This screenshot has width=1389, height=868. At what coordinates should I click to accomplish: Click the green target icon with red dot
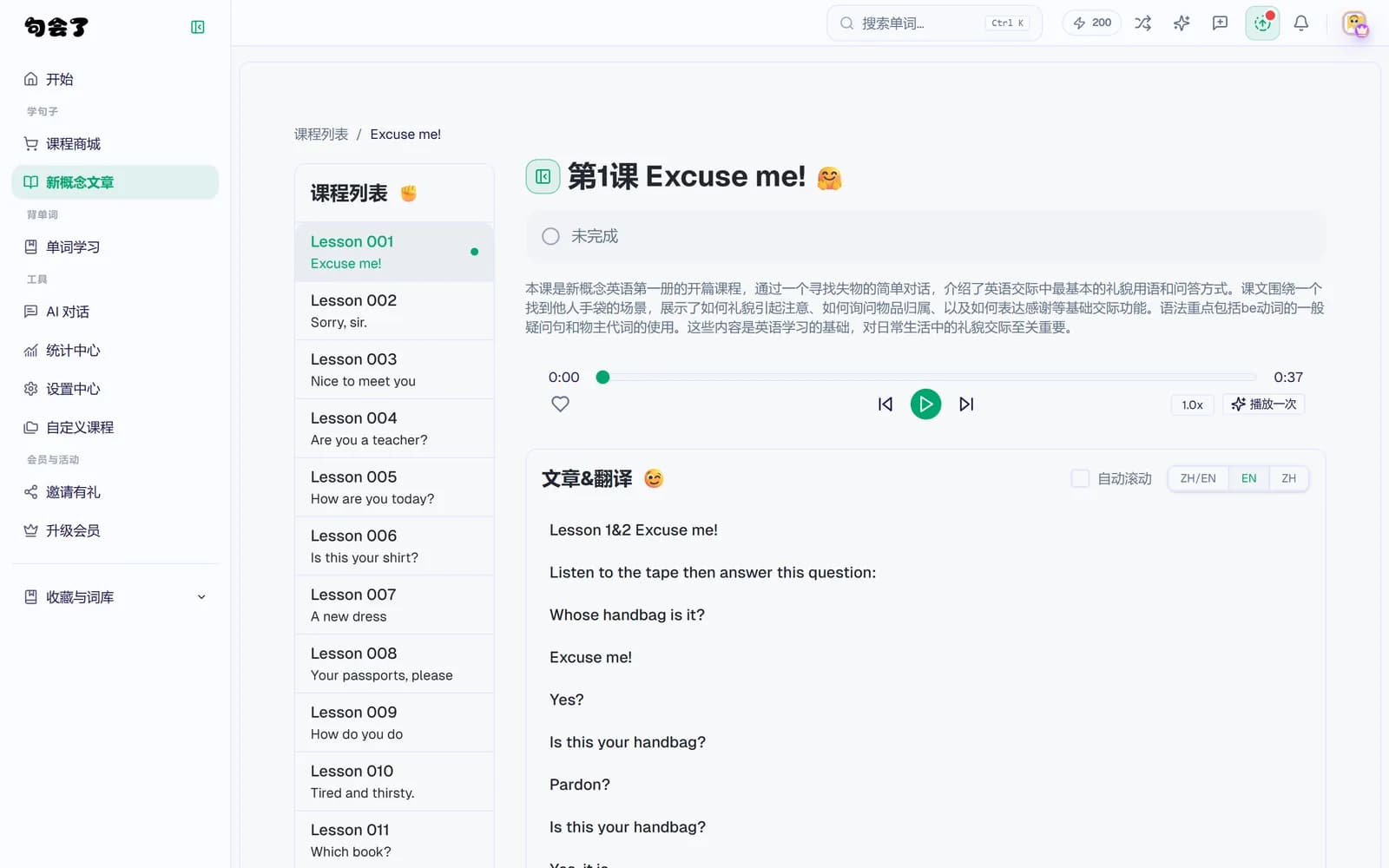pyautogui.click(x=1262, y=23)
